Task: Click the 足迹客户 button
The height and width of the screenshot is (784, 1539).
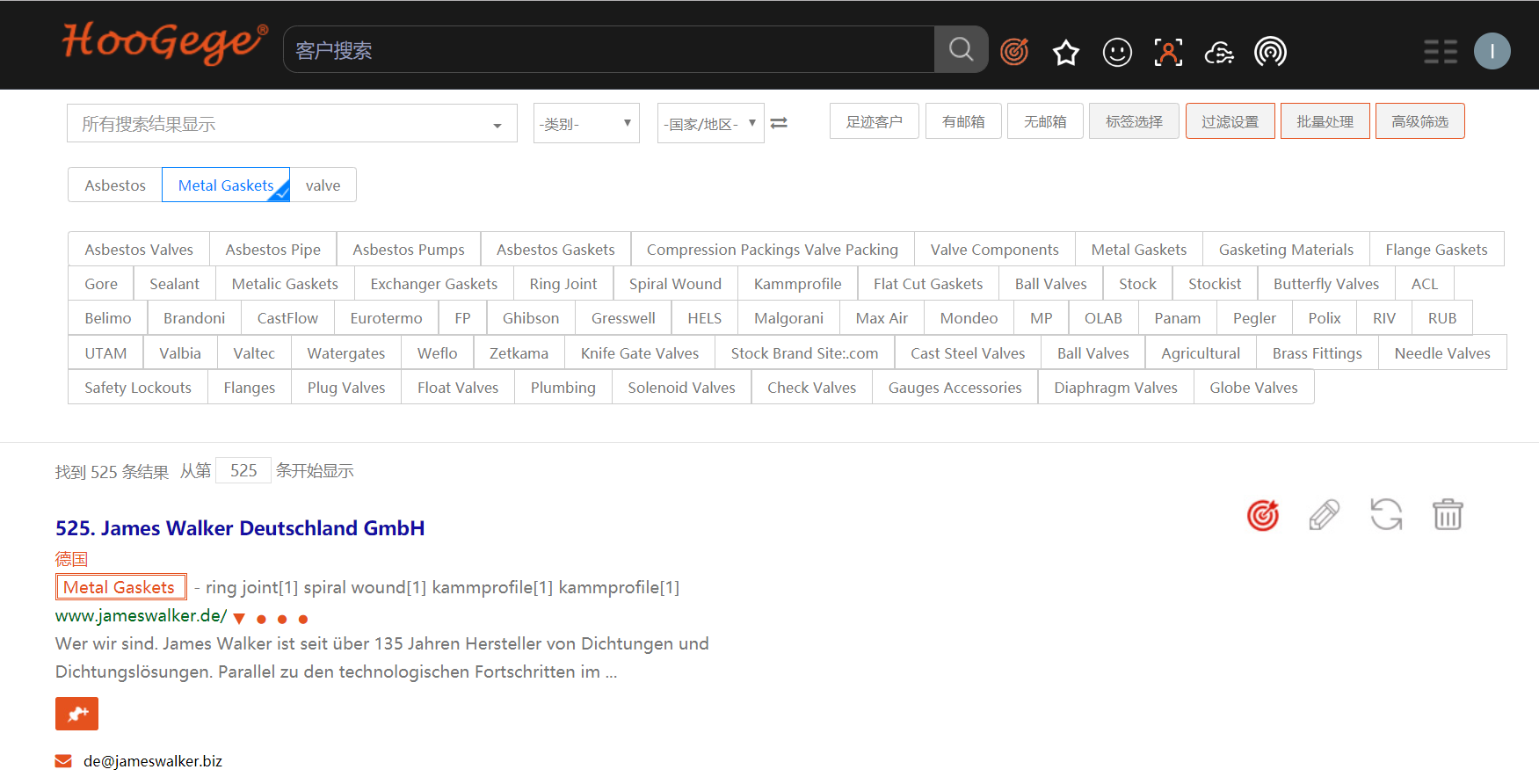Action: pyautogui.click(x=874, y=121)
